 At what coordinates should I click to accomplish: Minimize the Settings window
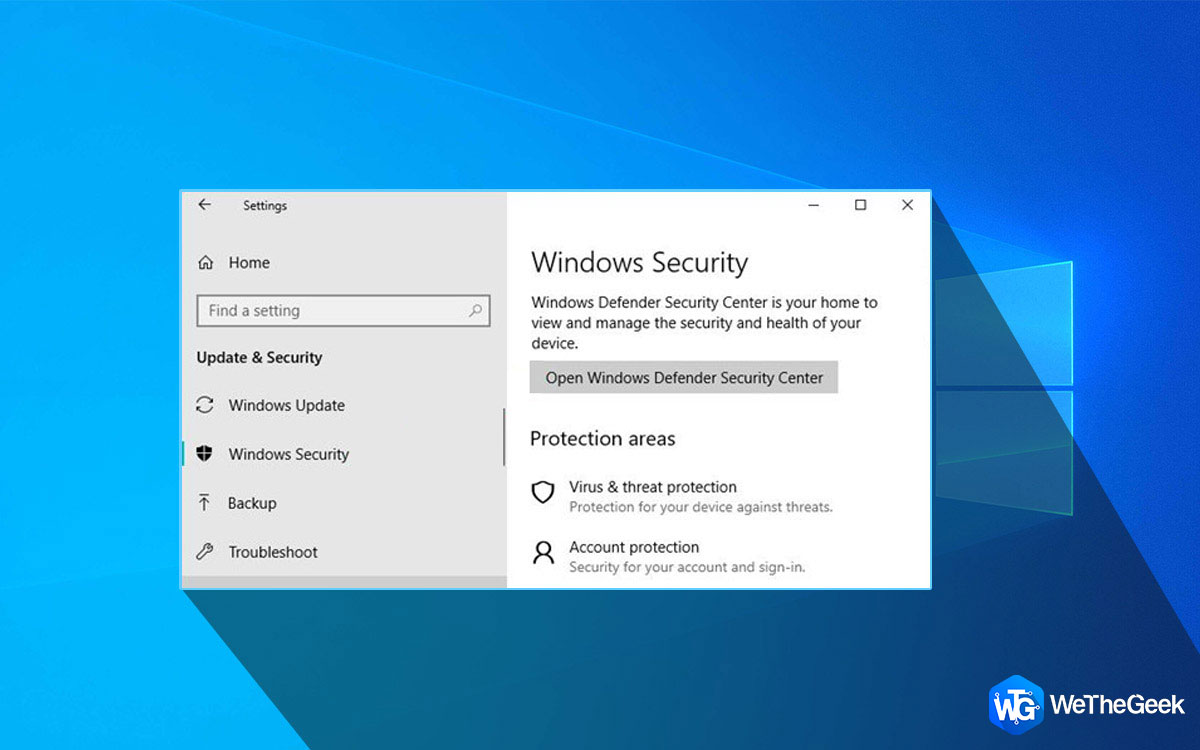tap(814, 205)
